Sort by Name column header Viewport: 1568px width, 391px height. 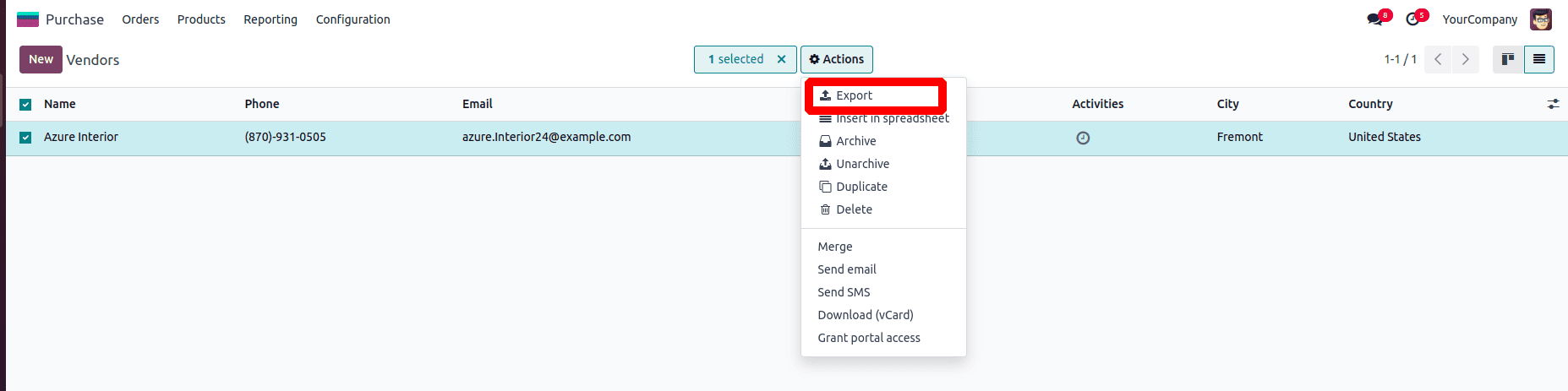(60, 104)
